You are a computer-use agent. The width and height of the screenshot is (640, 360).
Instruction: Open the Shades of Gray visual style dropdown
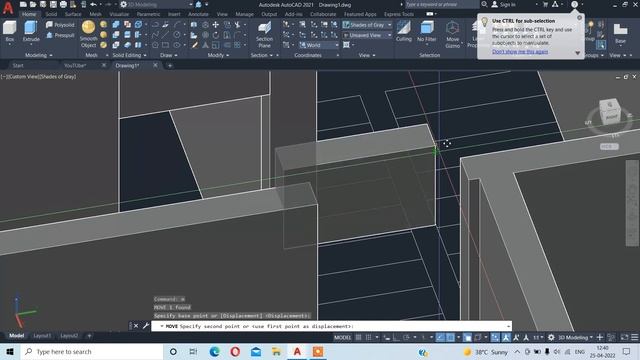click(367, 25)
